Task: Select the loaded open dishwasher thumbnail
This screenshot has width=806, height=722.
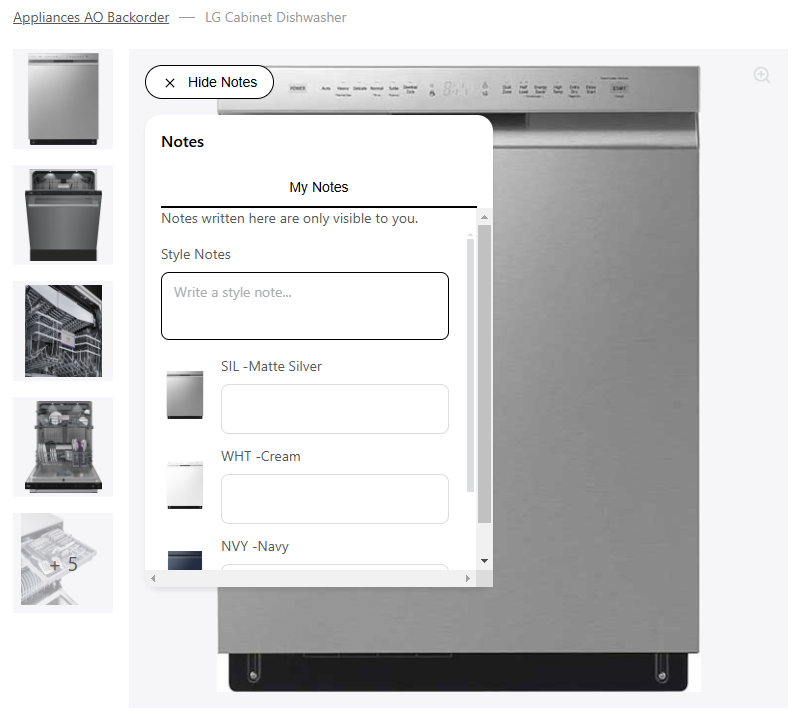Action: [63, 447]
